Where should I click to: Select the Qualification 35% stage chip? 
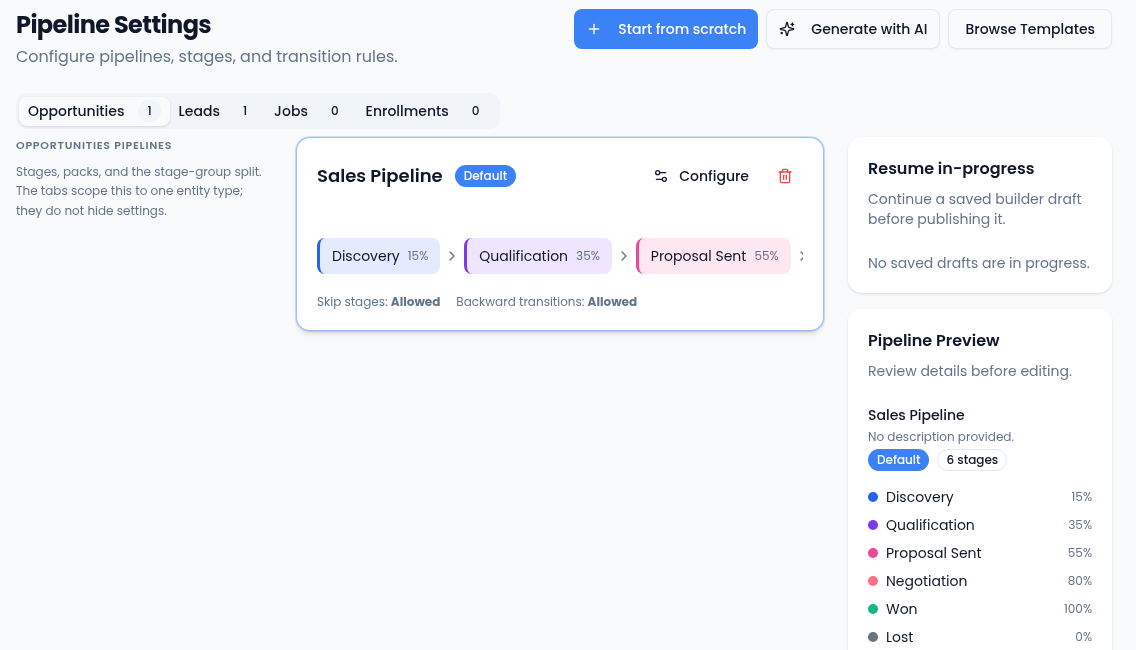(x=538, y=256)
